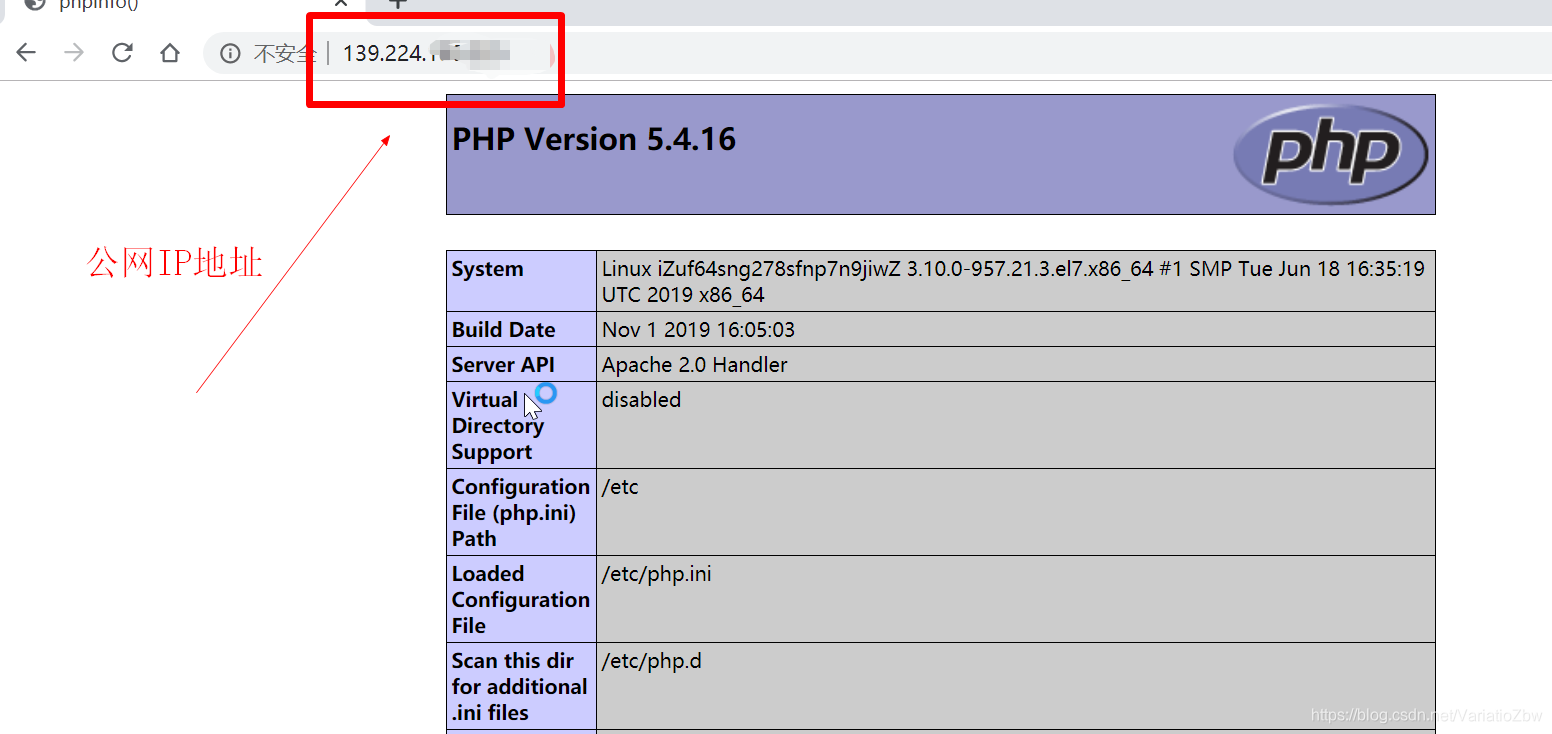Go back to the previous page
Image resolution: width=1552 pixels, height=734 pixels.
pyautogui.click(x=26, y=53)
